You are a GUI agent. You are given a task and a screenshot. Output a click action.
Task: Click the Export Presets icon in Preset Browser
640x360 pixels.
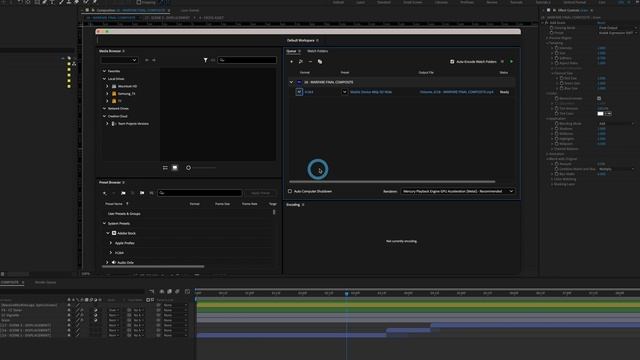tap(151, 193)
